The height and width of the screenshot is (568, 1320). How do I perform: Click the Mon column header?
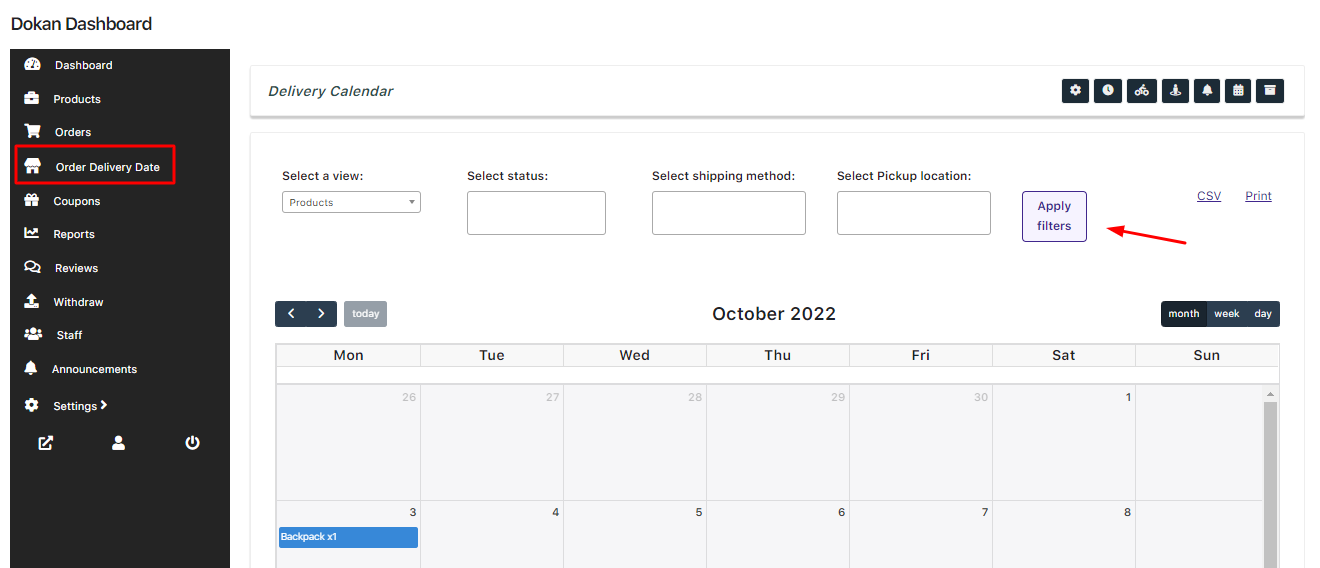tap(348, 355)
